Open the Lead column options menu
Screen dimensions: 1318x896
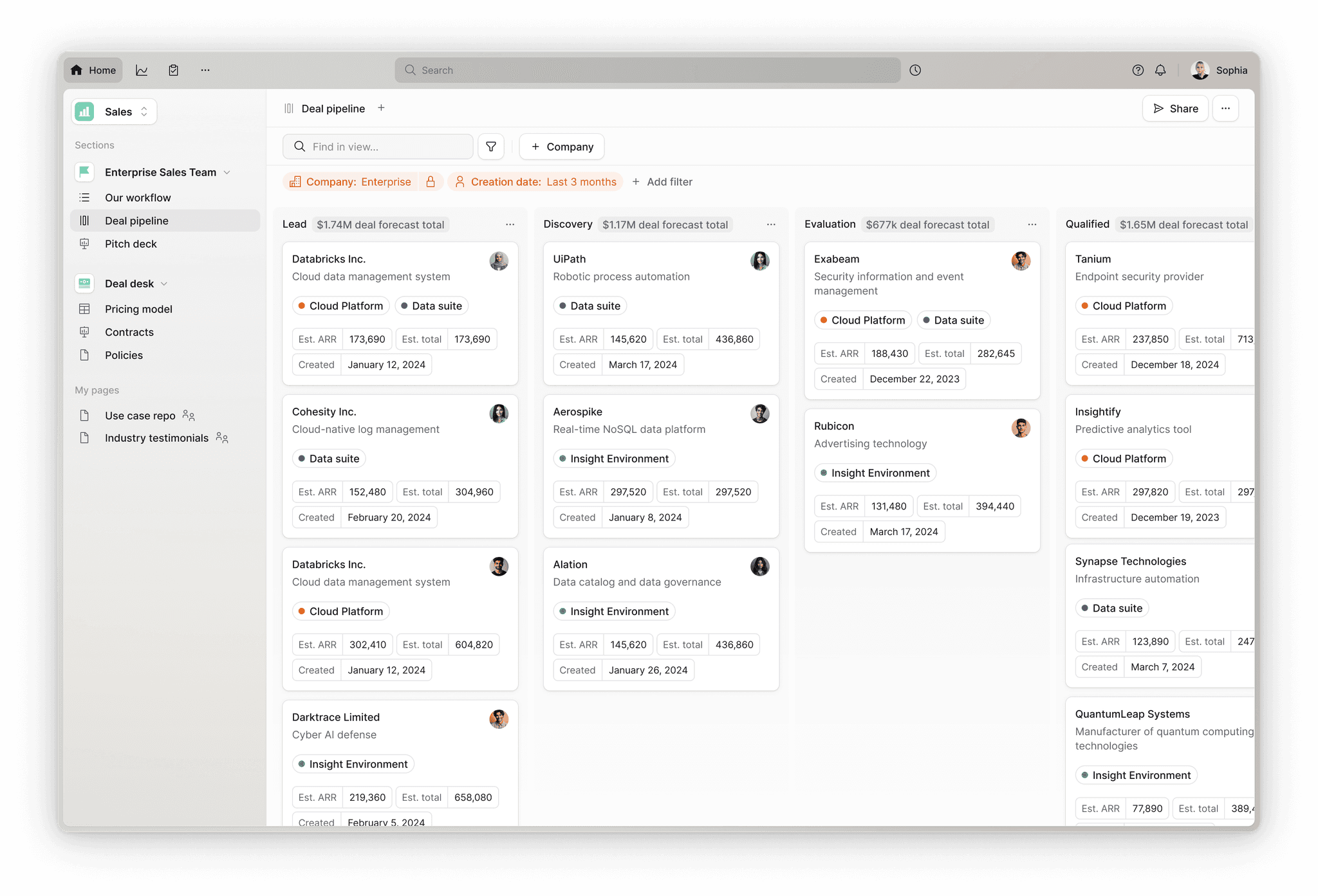click(x=510, y=224)
